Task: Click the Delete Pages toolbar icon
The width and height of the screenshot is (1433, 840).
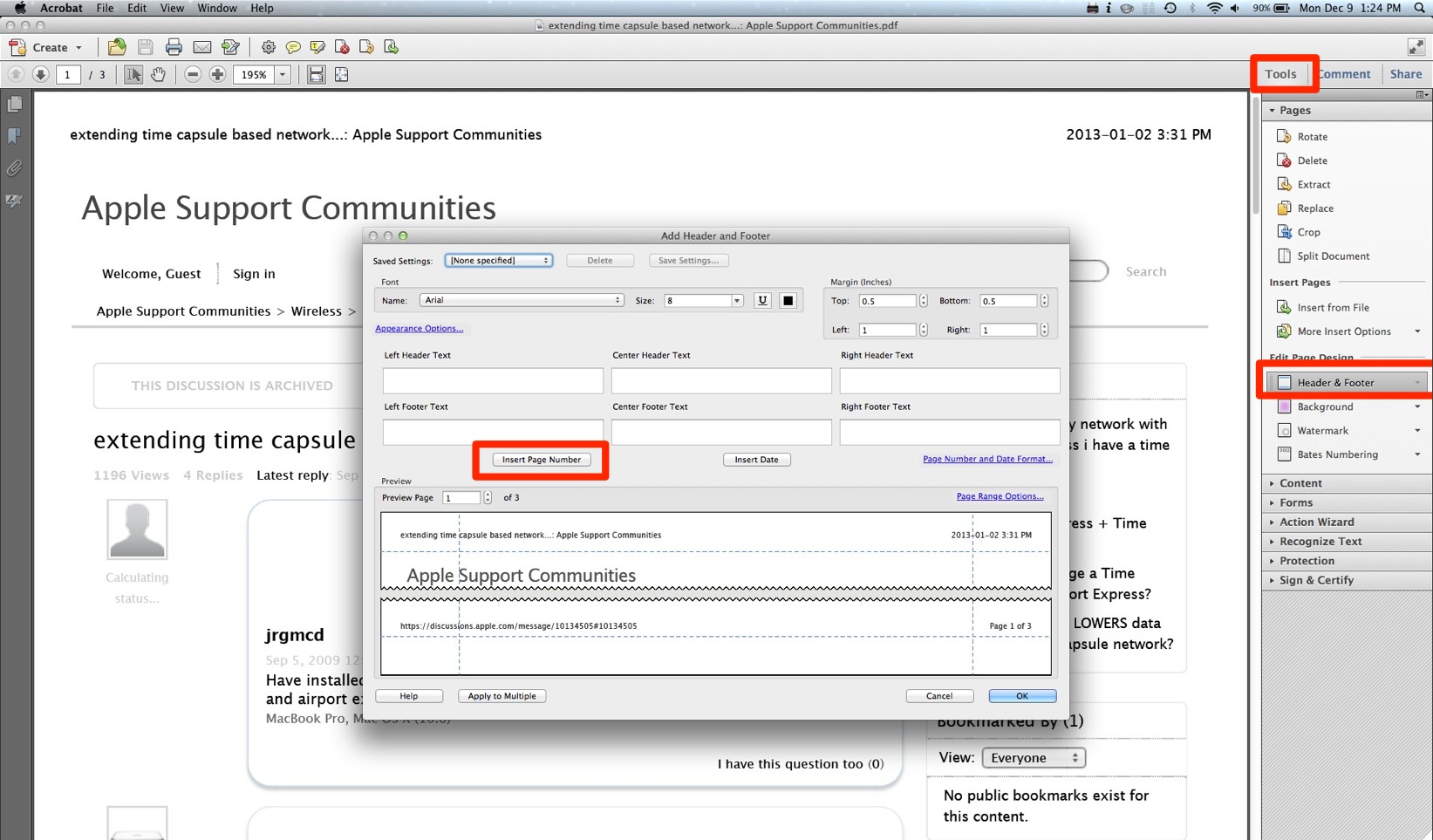Action: coord(342,47)
